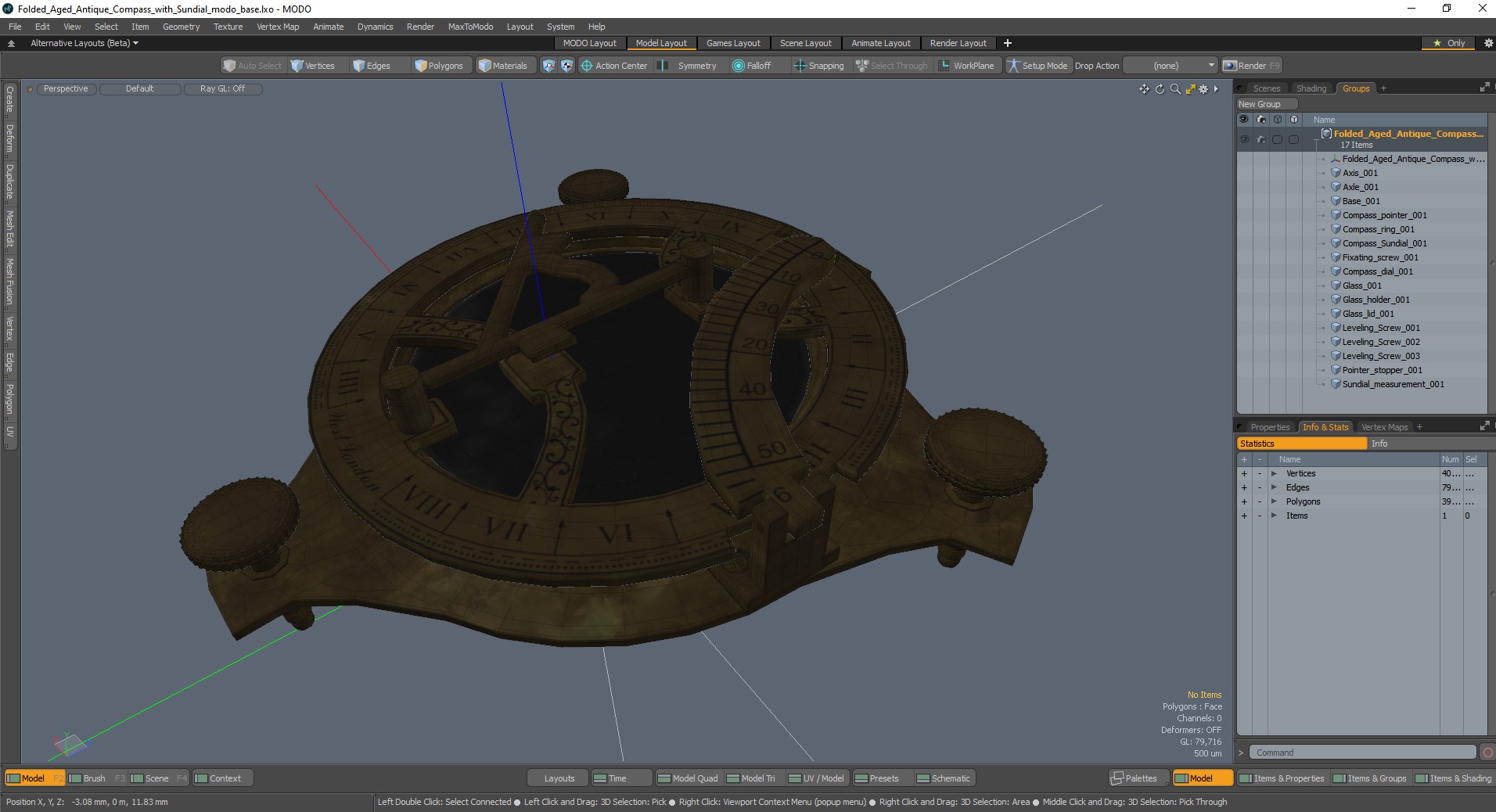The height and width of the screenshot is (812, 1496).
Task: Toggle the first checkbox in compass group row
Action: coord(1277,139)
